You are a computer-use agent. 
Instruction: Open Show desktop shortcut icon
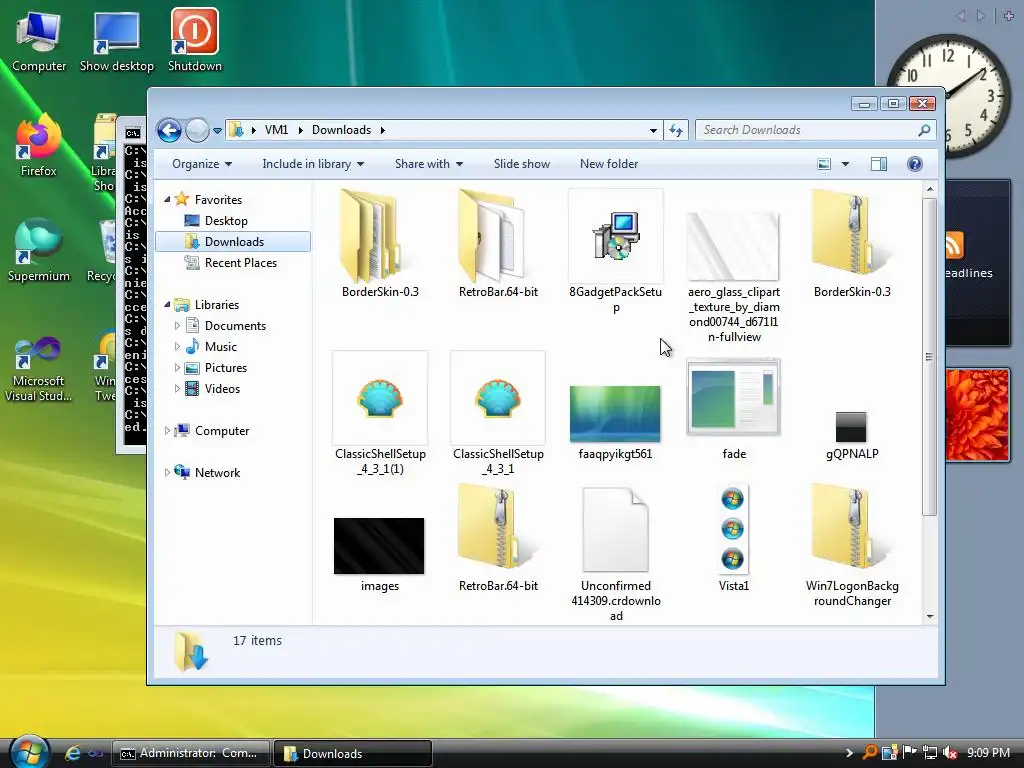116,40
